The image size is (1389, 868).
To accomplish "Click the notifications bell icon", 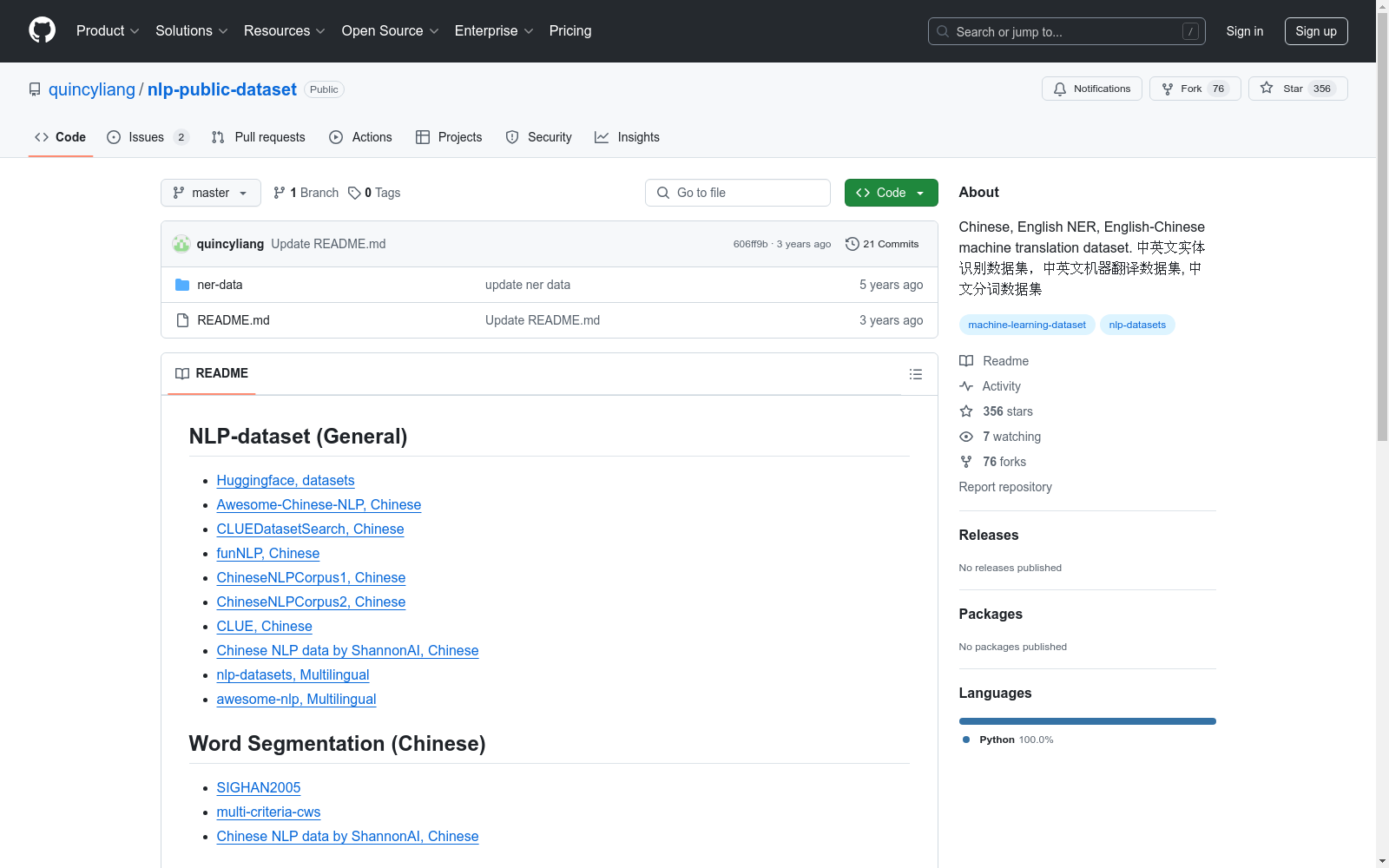I will [x=1060, y=89].
